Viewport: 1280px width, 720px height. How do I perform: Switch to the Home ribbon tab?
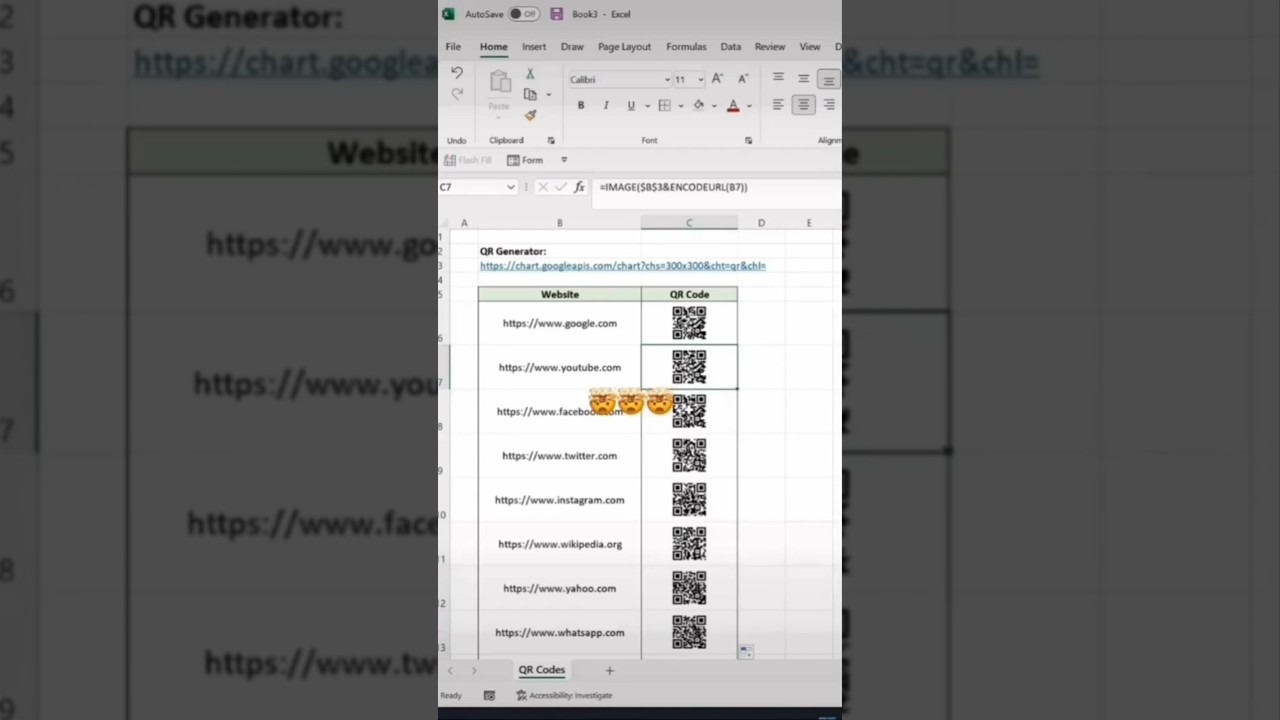(x=493, y=47)
